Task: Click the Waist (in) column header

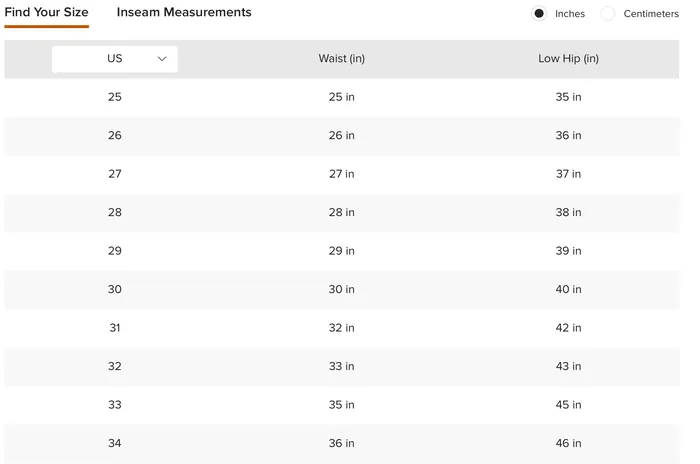Action: click(x=342, y=59)
